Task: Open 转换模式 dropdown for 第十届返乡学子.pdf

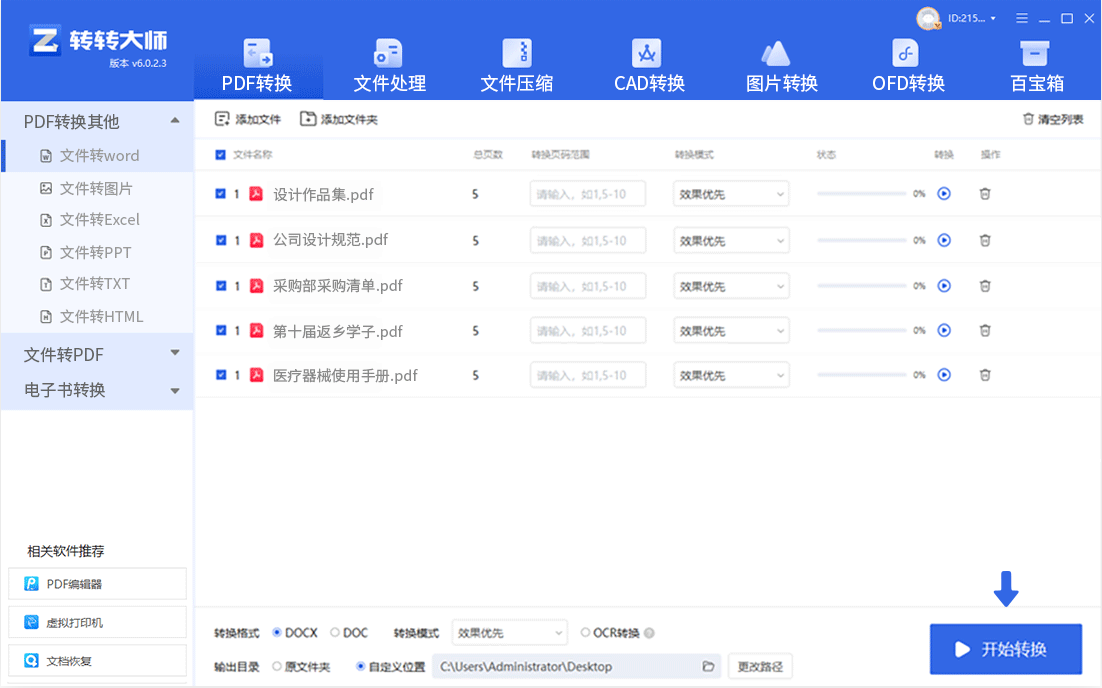Action: coord(731,331)
